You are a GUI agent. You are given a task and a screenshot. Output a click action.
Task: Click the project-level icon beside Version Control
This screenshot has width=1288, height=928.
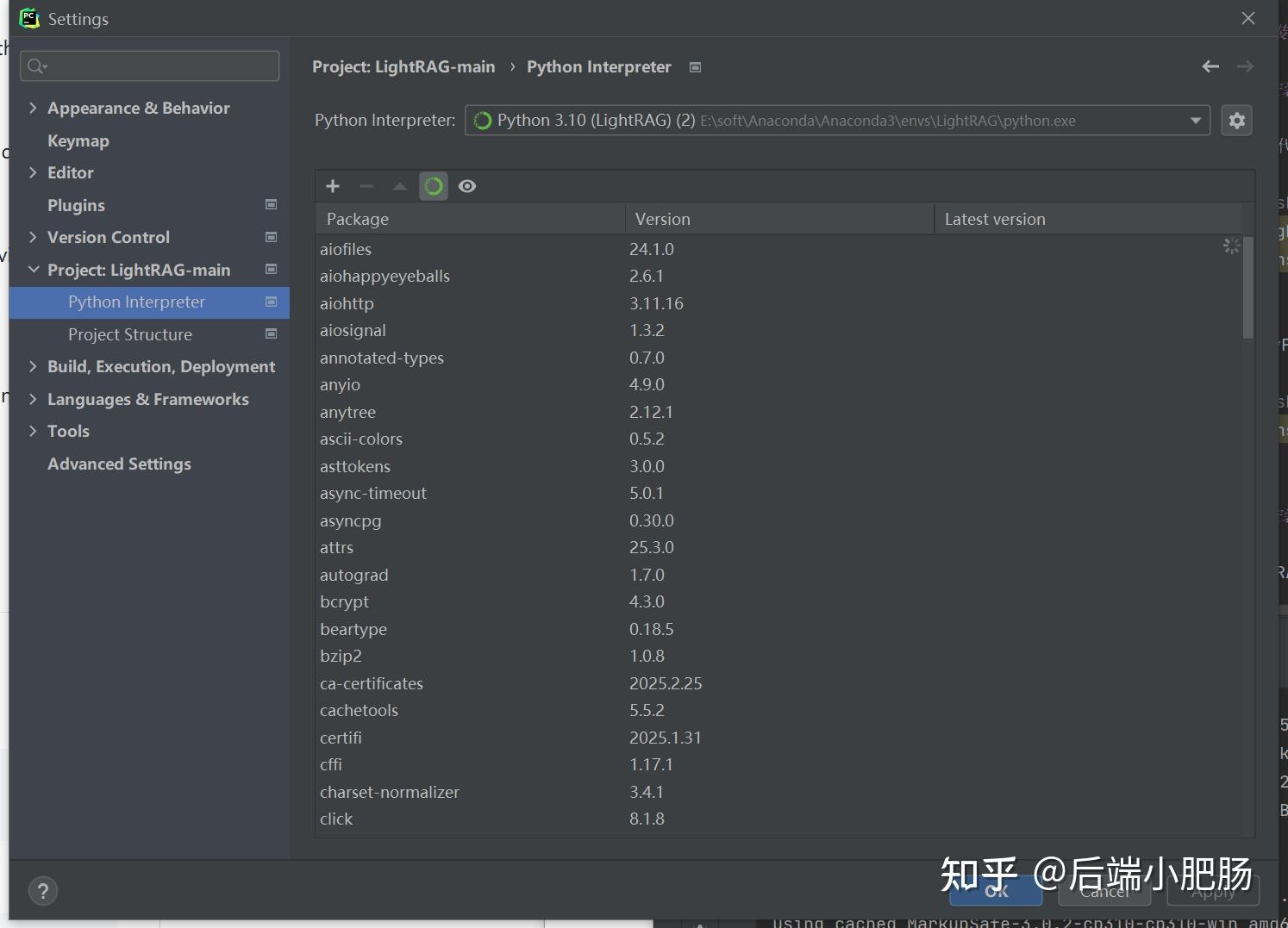(x=272, y=237)
